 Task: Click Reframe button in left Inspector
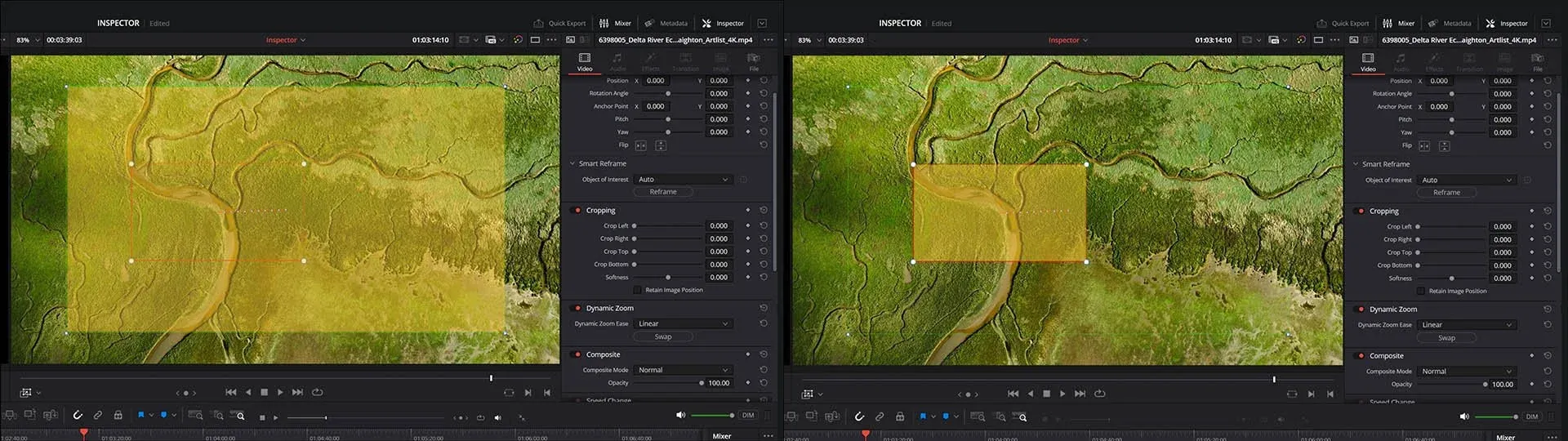click(x=663, y=192)
